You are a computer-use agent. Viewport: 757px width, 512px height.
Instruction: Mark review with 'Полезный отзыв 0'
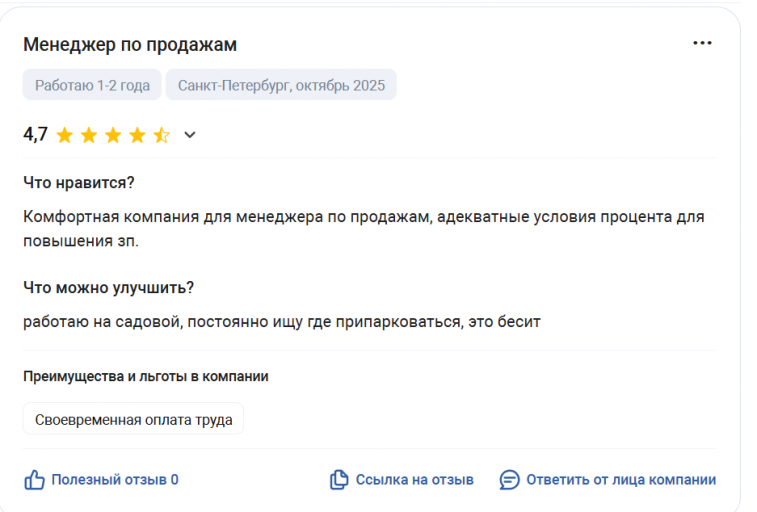115,480
